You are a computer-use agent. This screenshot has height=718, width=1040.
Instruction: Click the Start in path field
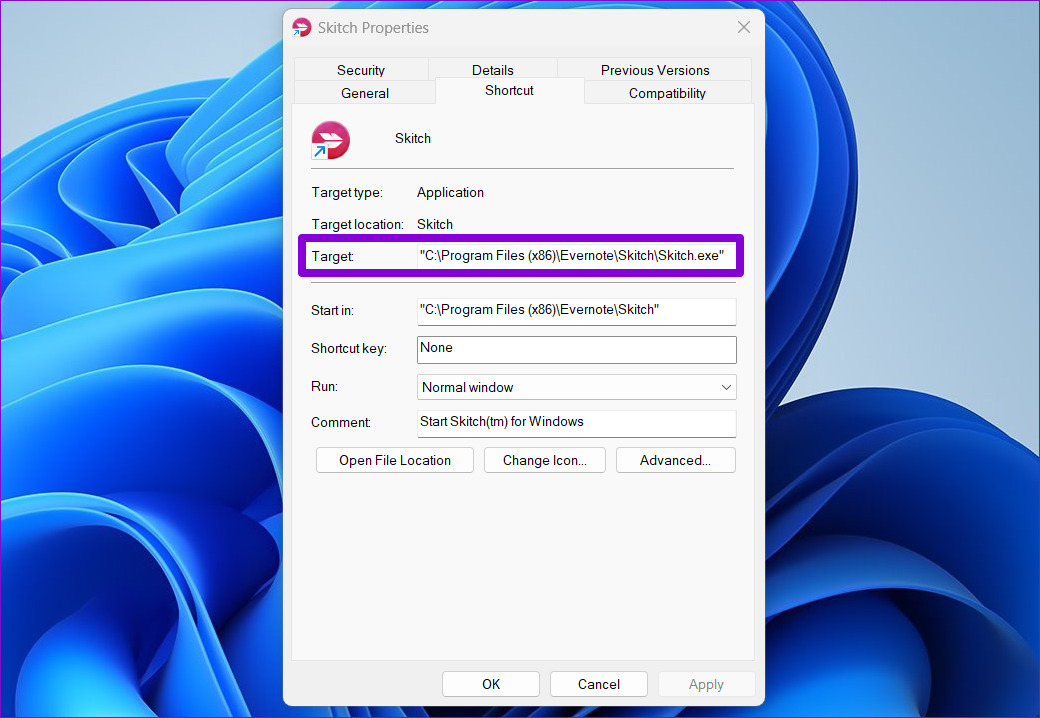pyautogui.click(x=576, y=312)
